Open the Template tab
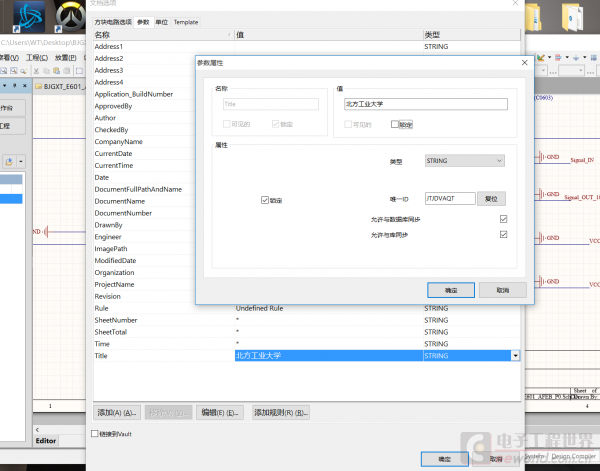The width and height of the screenshot is (600, 471). click(186, 22)
